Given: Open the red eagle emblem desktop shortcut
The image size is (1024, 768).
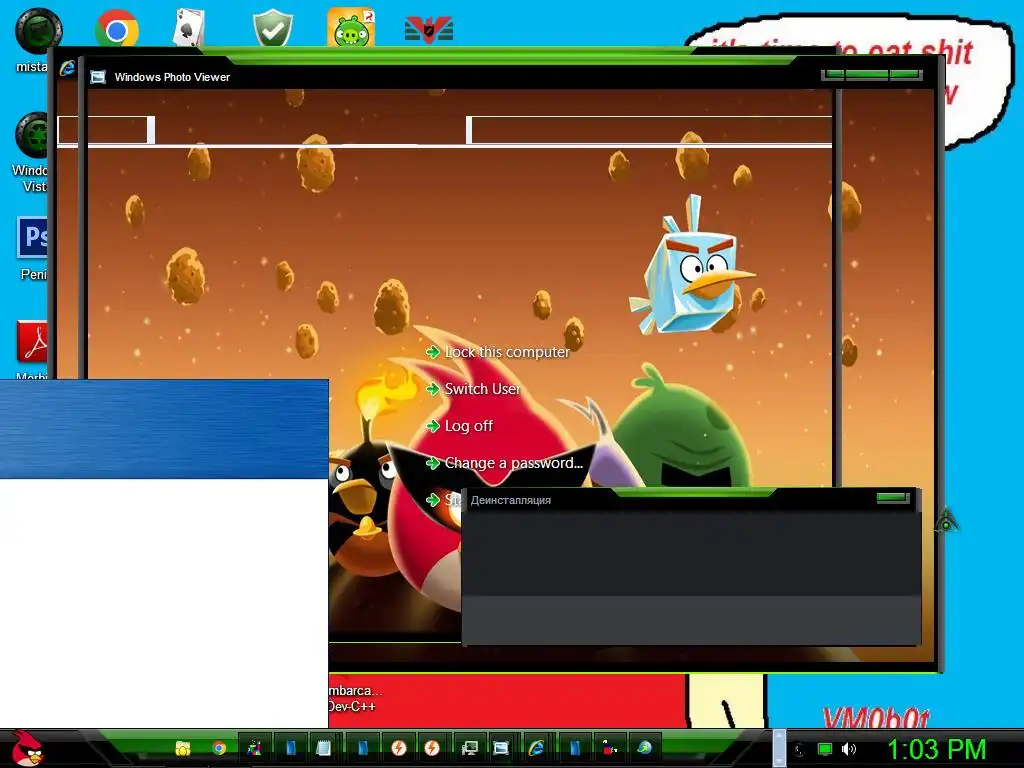Looking at the screenshot, I should (428, 29).
